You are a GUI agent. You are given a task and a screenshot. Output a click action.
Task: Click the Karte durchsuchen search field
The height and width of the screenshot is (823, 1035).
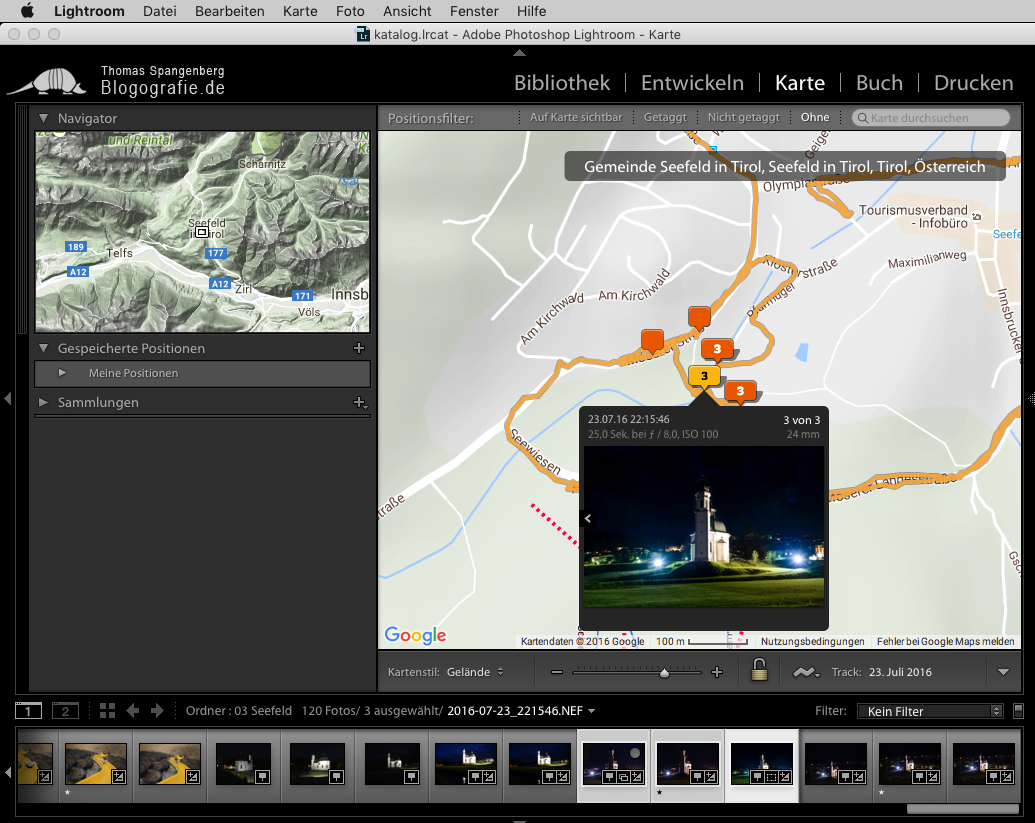(931, 117)
